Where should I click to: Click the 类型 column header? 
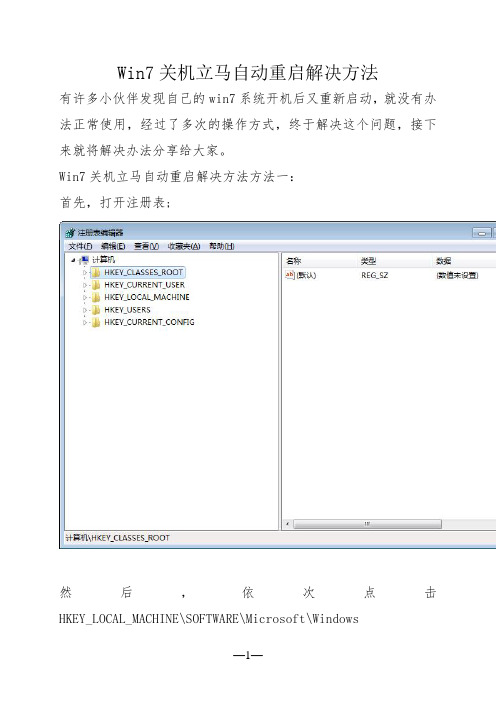click(x=368, y=261)
